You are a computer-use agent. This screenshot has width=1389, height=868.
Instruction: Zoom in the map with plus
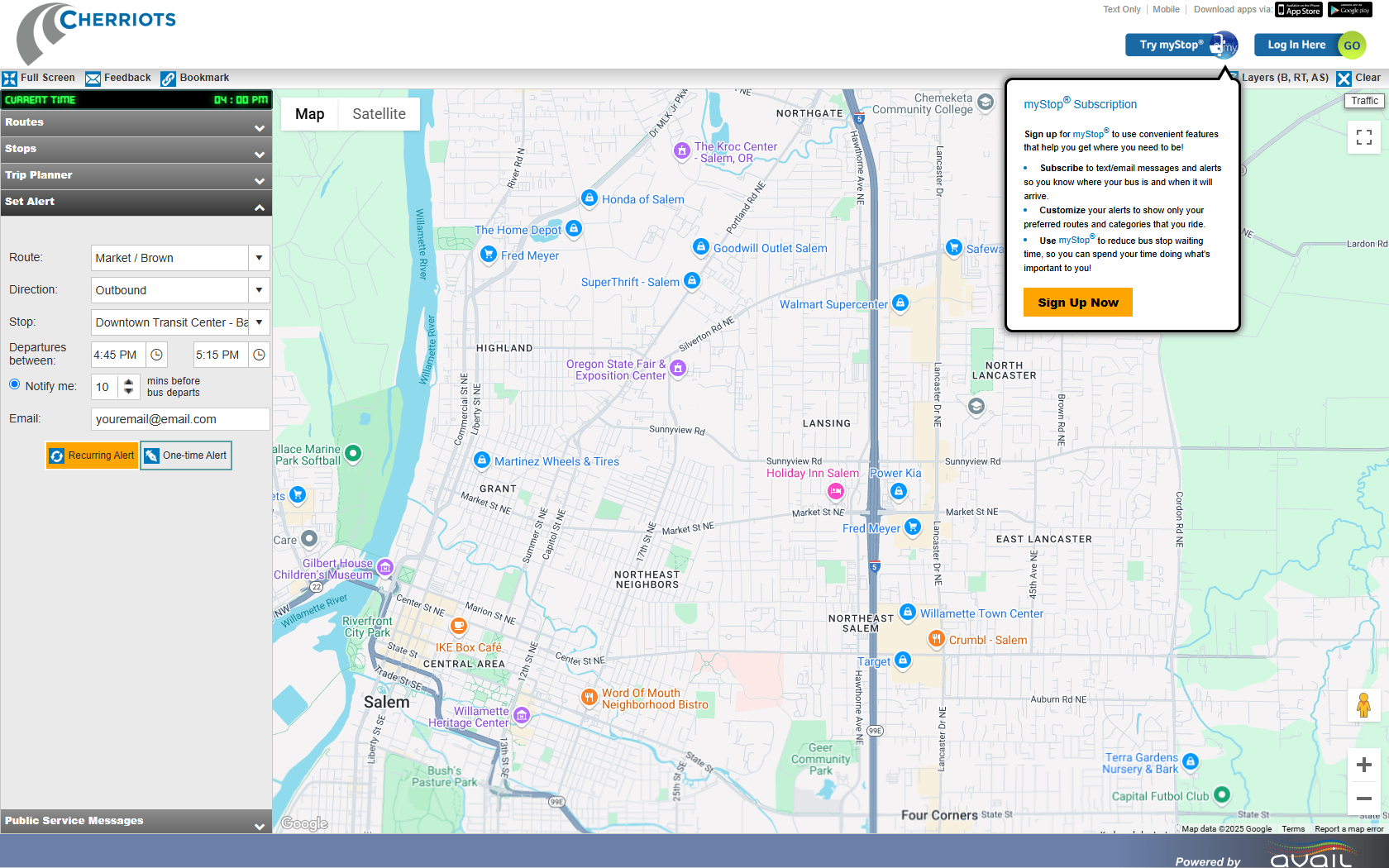click(x=1364, y=765)
